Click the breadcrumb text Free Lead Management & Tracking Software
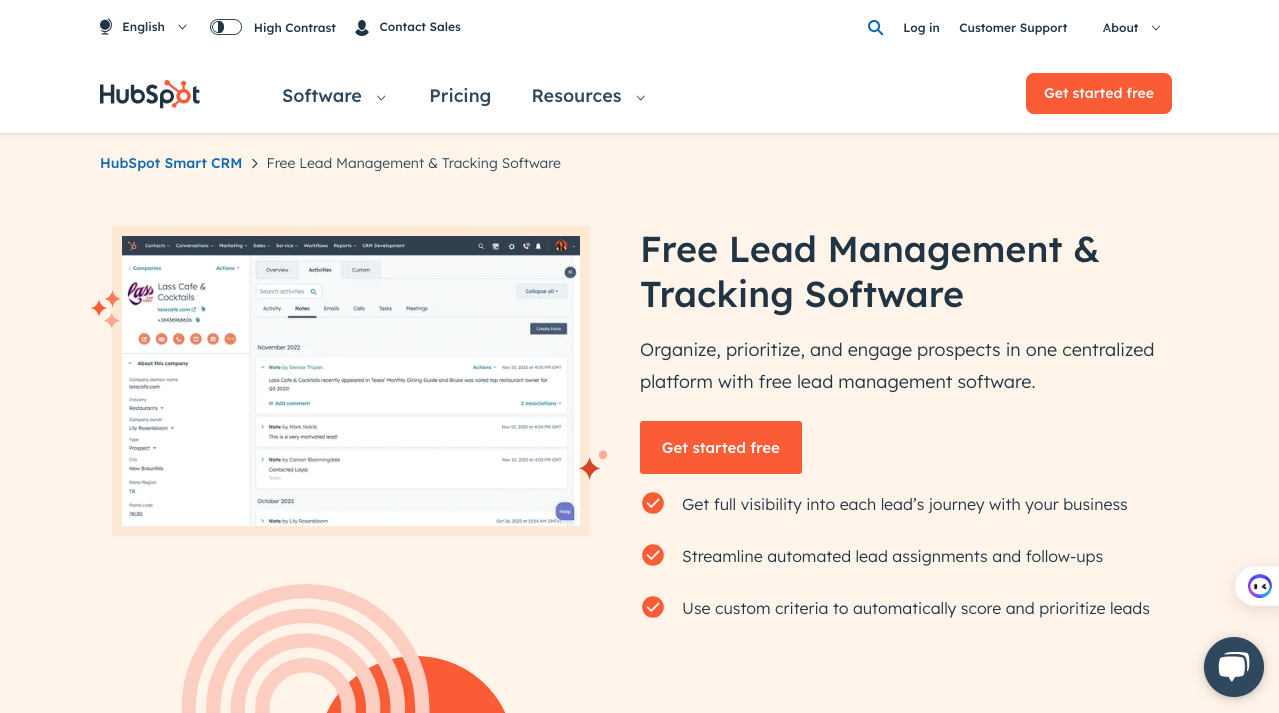Viewport: 1279px width, 713px height. pos(413,163)
